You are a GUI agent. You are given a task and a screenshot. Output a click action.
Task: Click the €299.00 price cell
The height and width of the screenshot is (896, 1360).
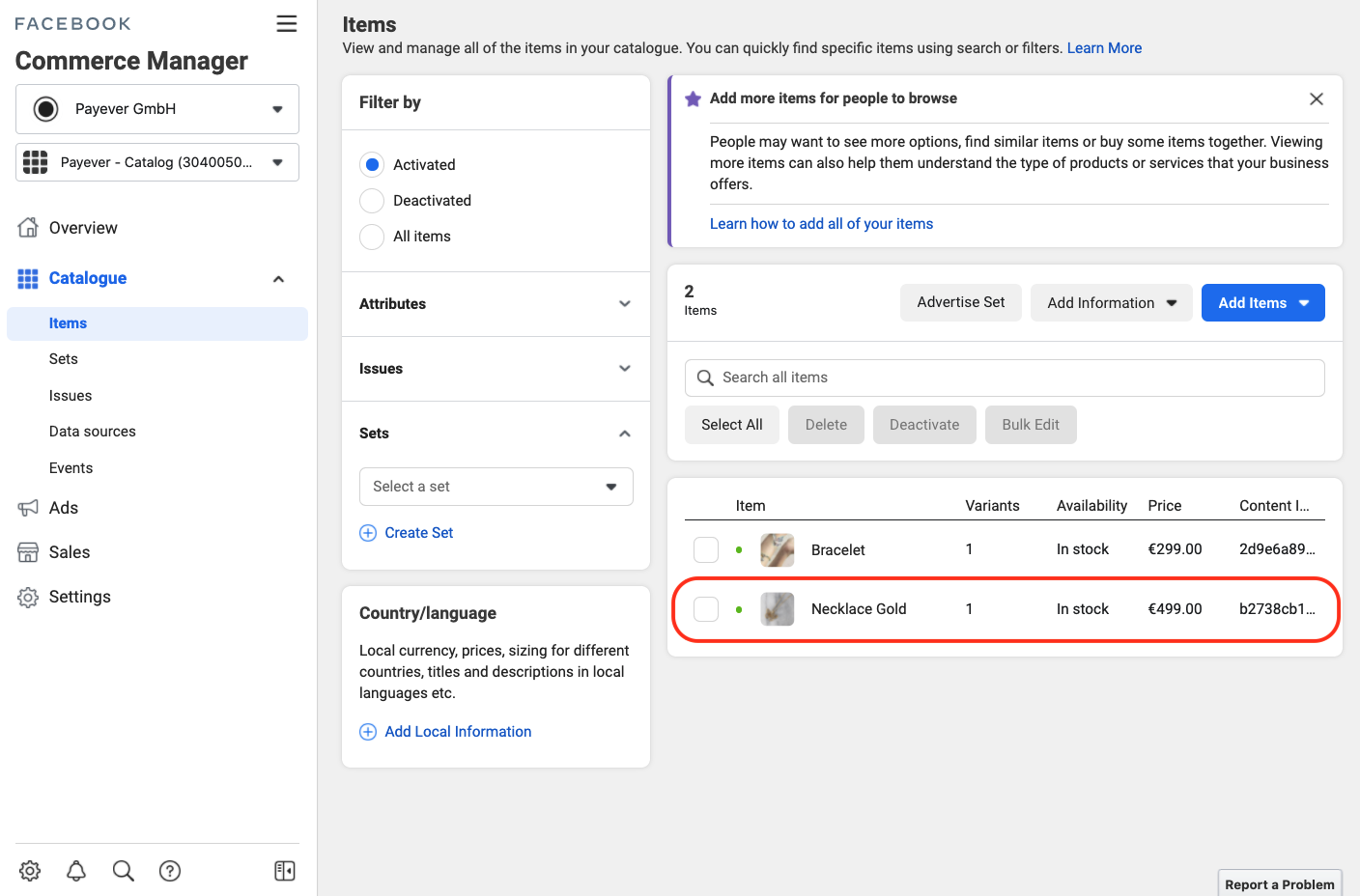tap(1176, 549)
